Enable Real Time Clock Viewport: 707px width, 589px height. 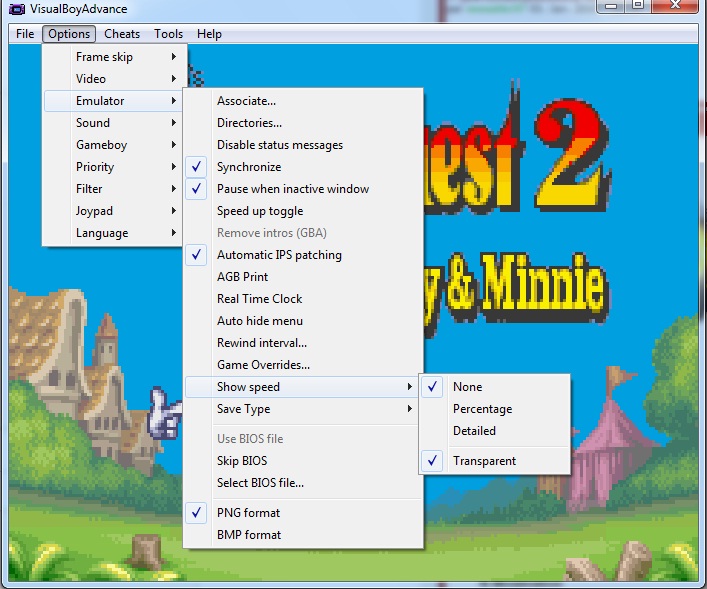303,299
